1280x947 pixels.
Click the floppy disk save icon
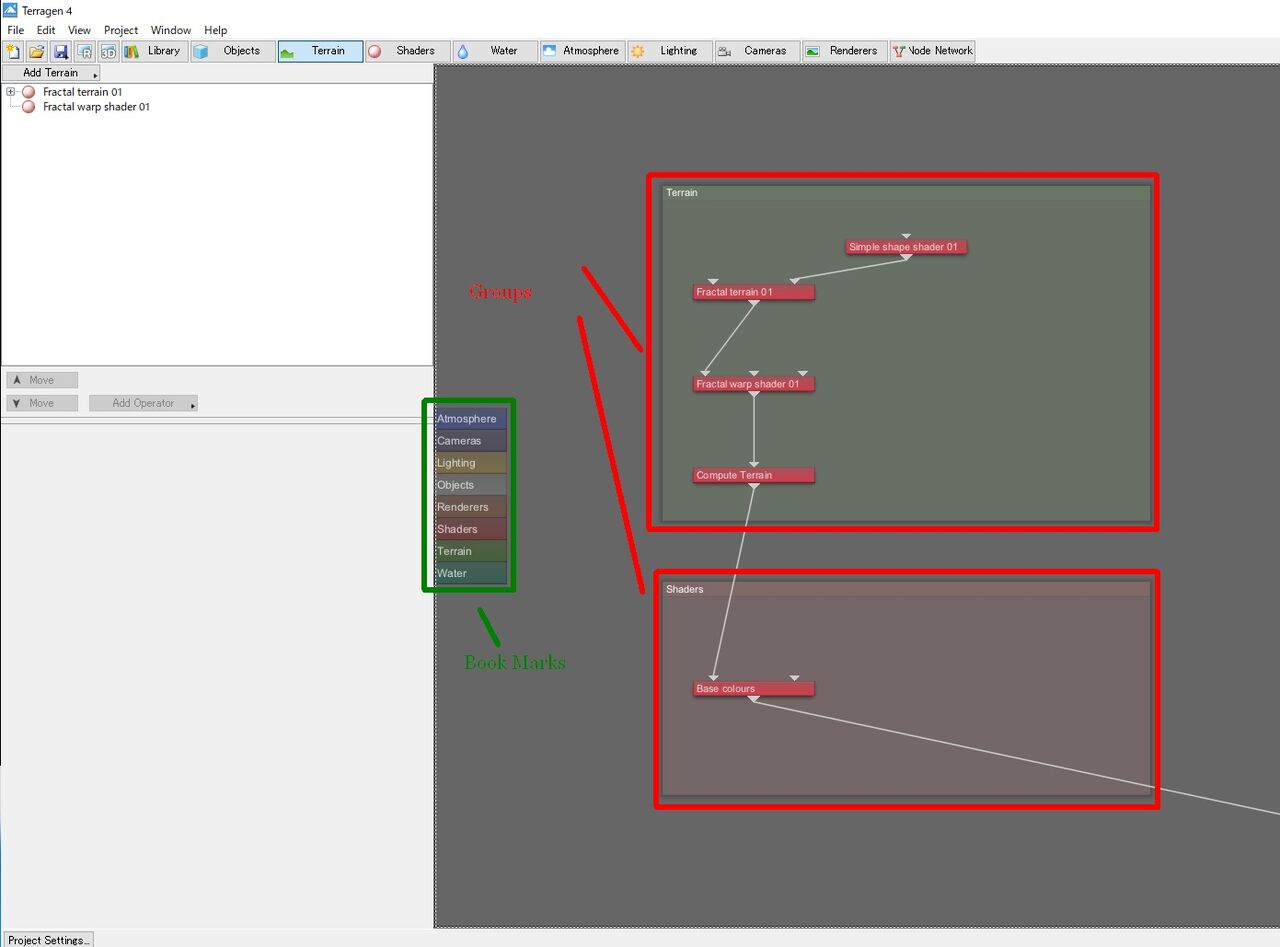(61, 51)
